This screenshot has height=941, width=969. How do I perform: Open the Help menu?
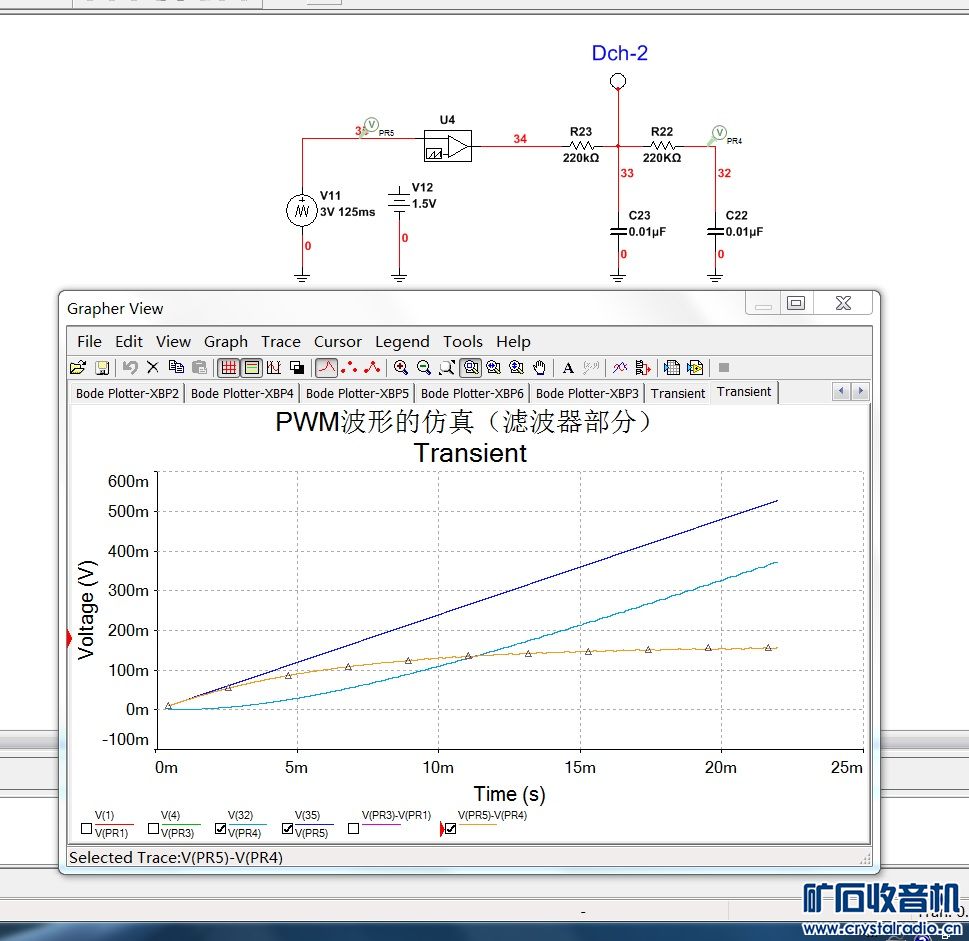pos(513,342)
